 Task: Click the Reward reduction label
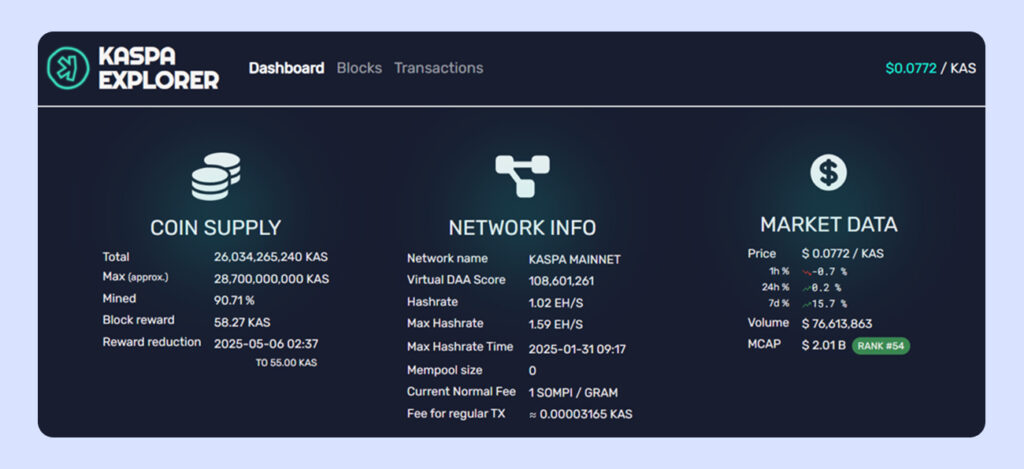click(152, 342)
